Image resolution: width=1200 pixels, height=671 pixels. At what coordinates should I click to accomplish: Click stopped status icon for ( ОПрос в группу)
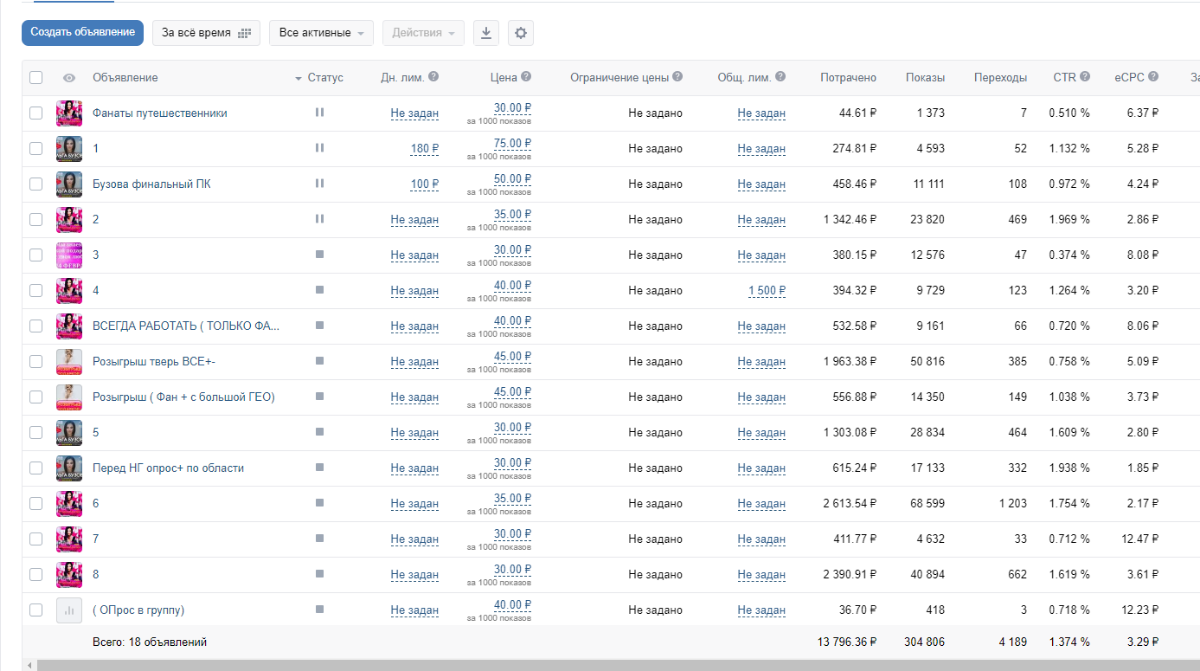[320, 610]
